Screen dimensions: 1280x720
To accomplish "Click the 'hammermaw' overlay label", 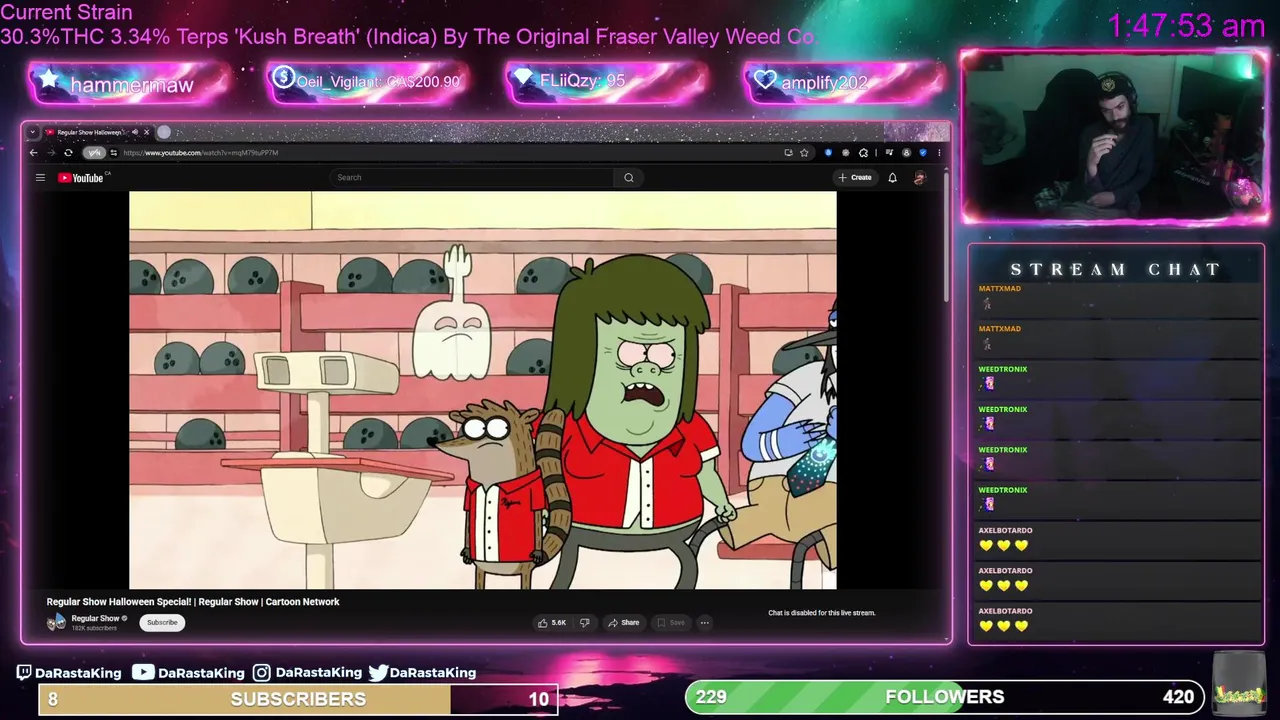I will (131, 85).
